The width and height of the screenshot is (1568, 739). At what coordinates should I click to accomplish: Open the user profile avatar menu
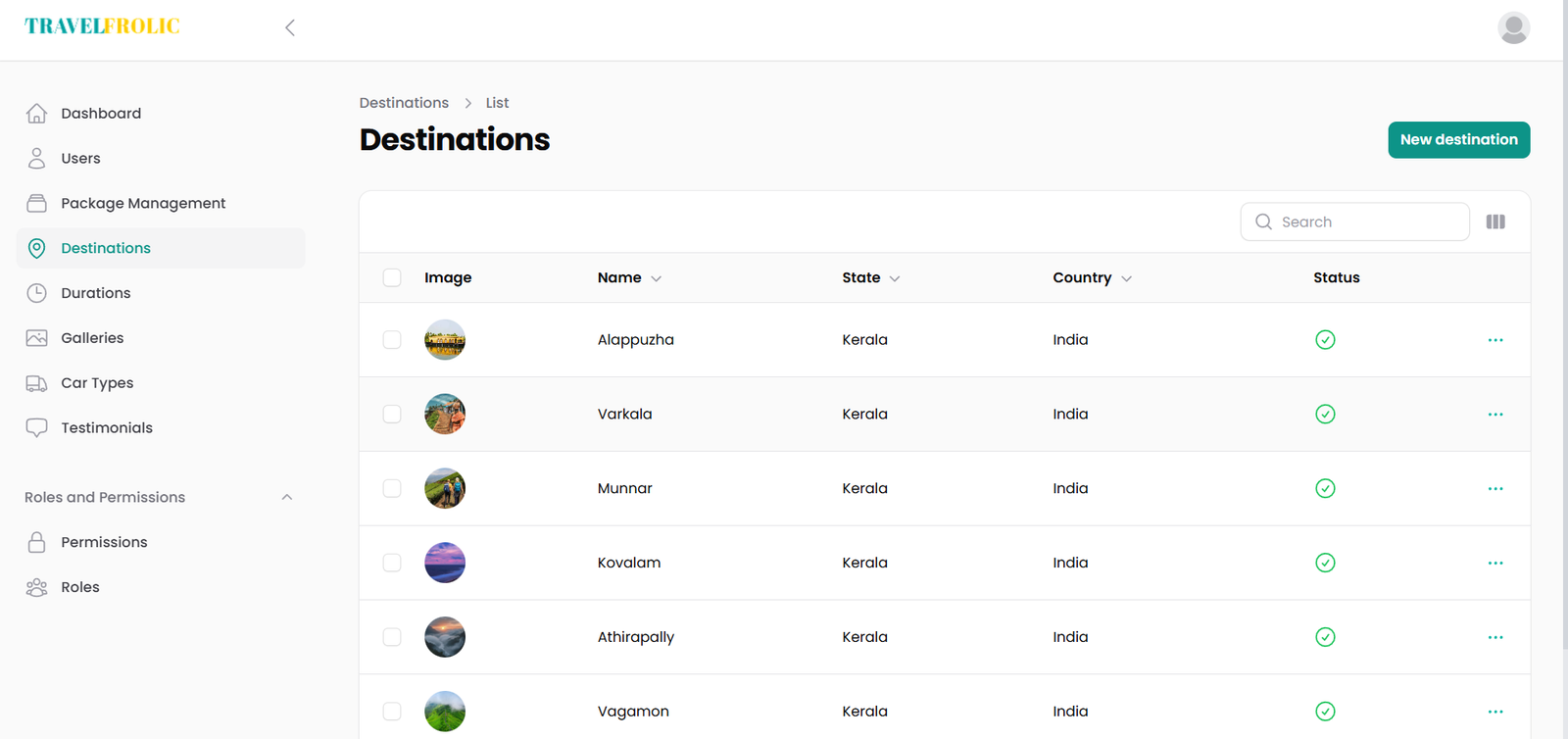click(1513, 27)
